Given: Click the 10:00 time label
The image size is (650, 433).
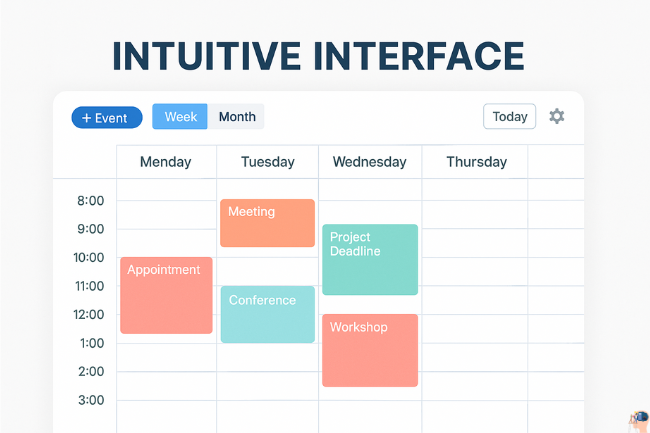Looking at the screenshot, I should 90,258.
